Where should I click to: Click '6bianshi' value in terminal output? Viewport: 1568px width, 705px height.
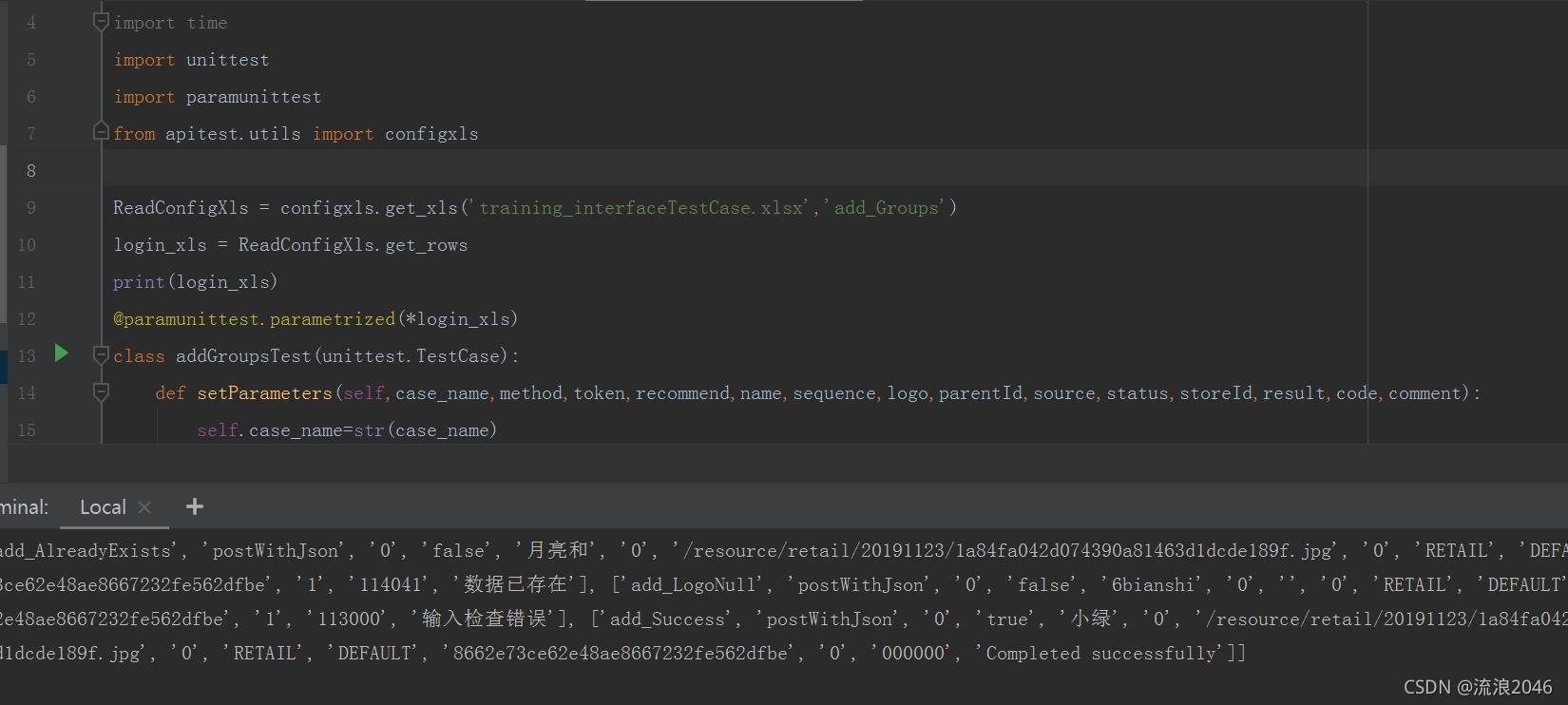(1153, 585)
